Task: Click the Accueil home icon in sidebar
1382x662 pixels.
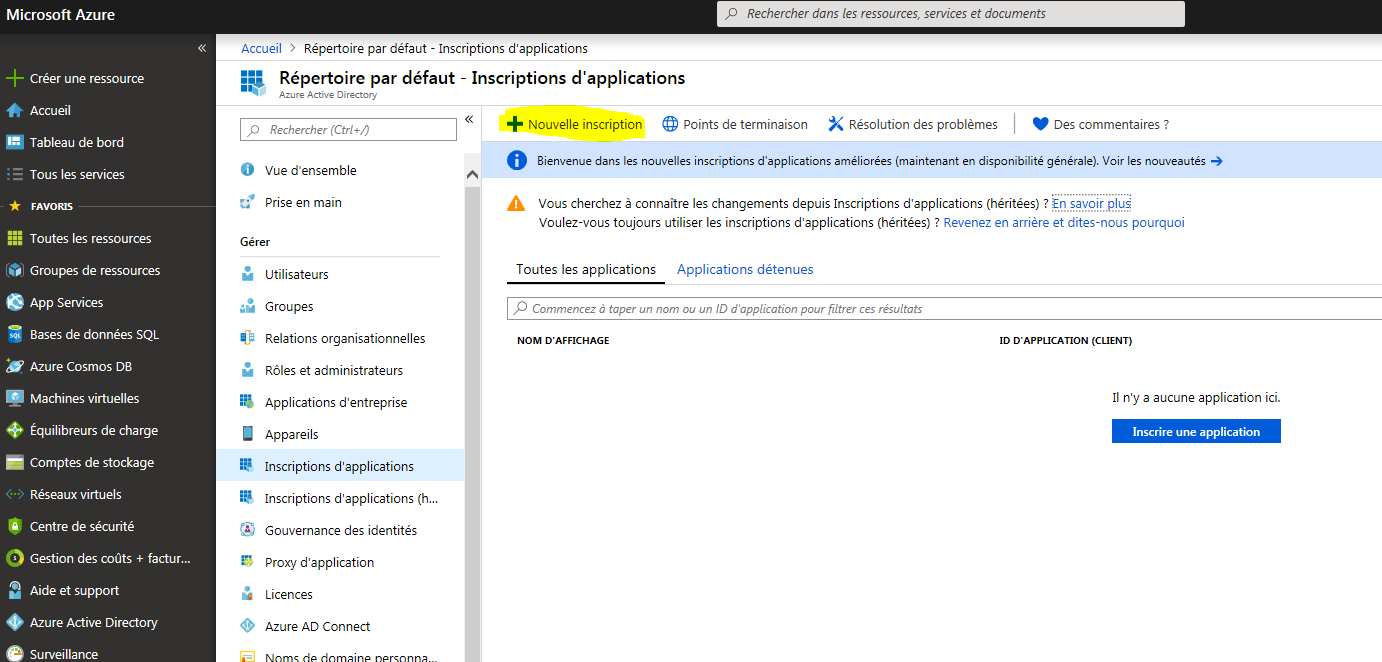Action: pos(15,110)
